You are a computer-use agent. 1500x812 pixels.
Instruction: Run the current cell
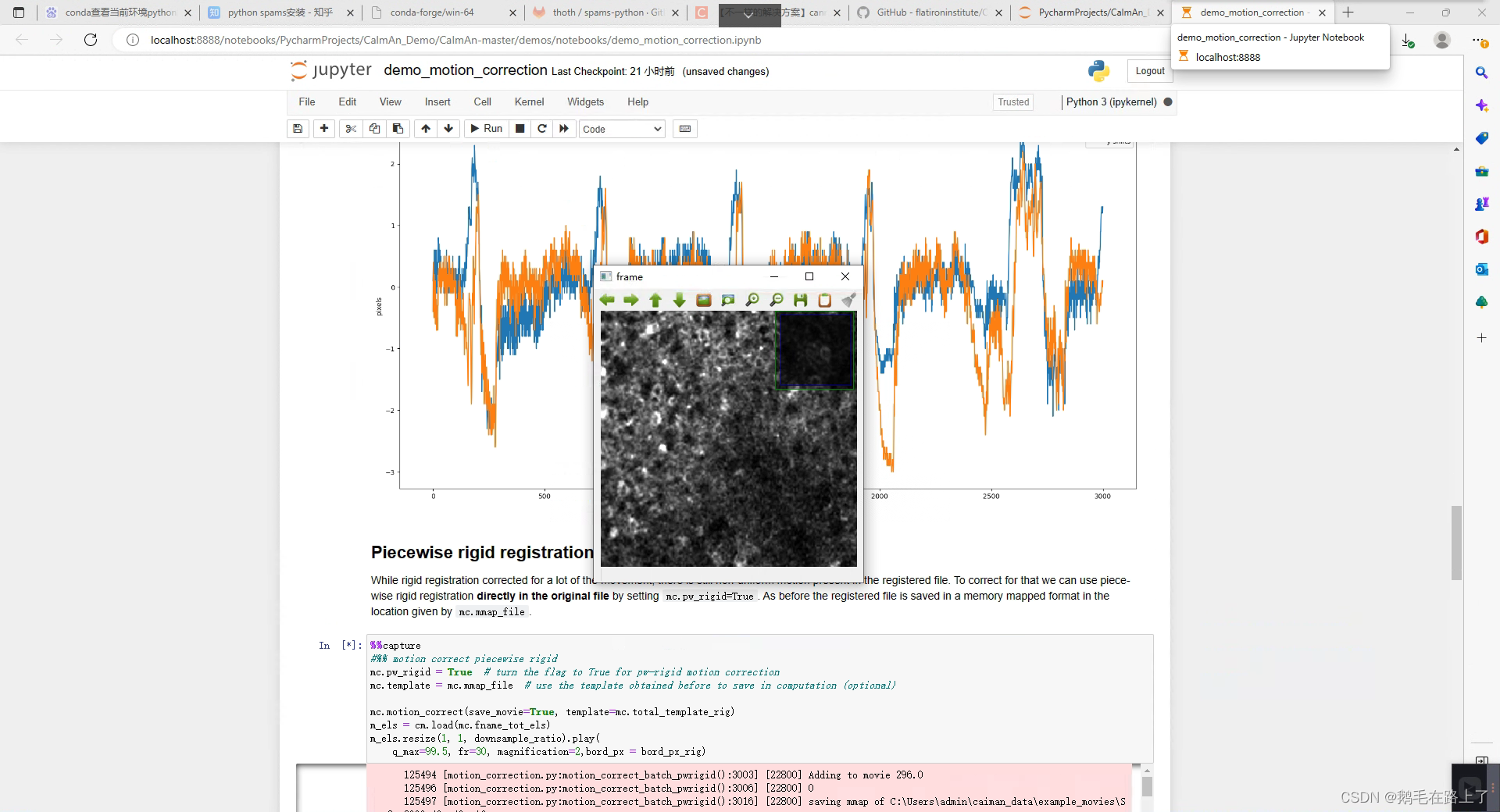tap(486, 129)
